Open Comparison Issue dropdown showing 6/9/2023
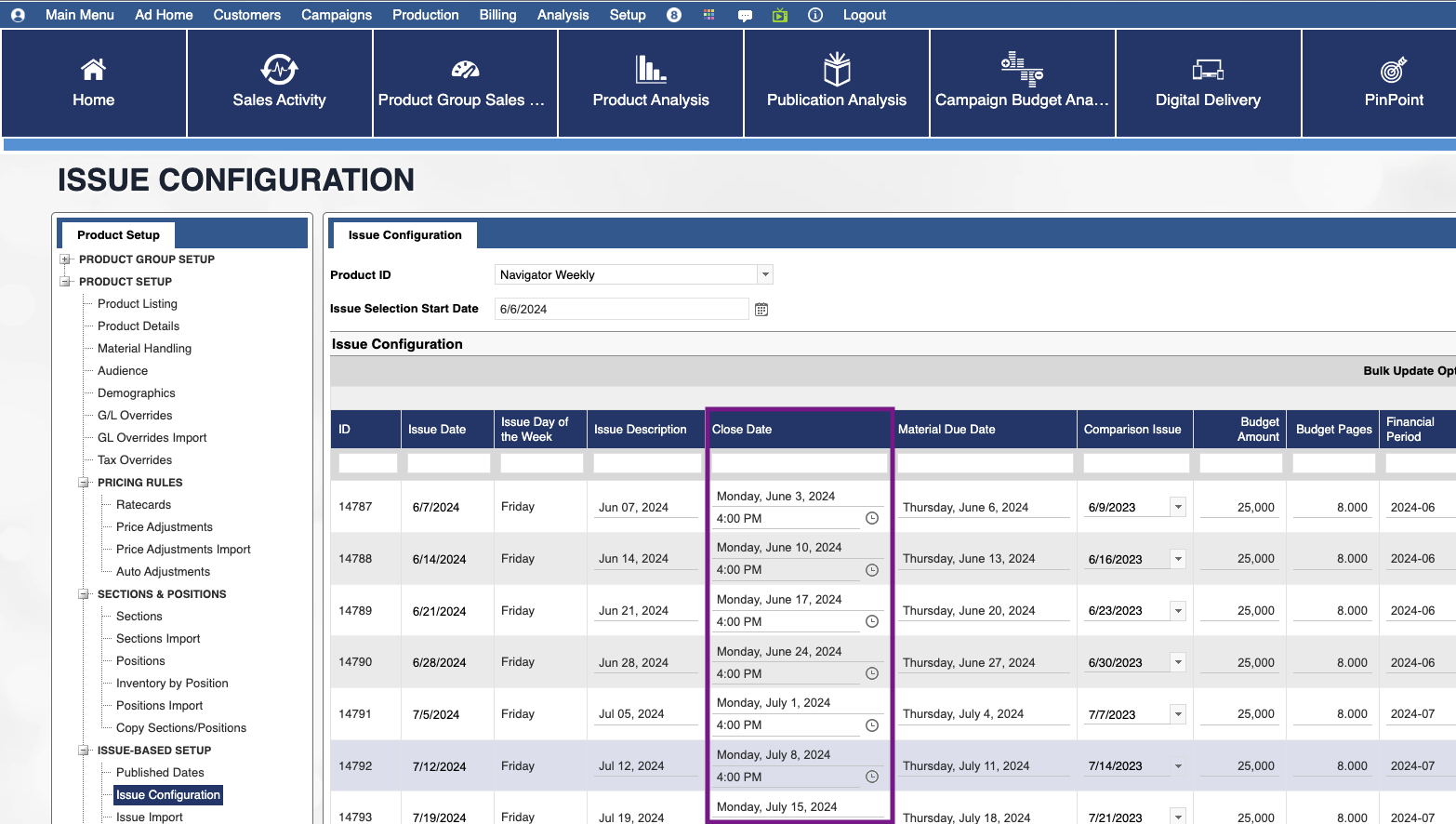Screen dimensions: 1456x824 click(1178, 508)
